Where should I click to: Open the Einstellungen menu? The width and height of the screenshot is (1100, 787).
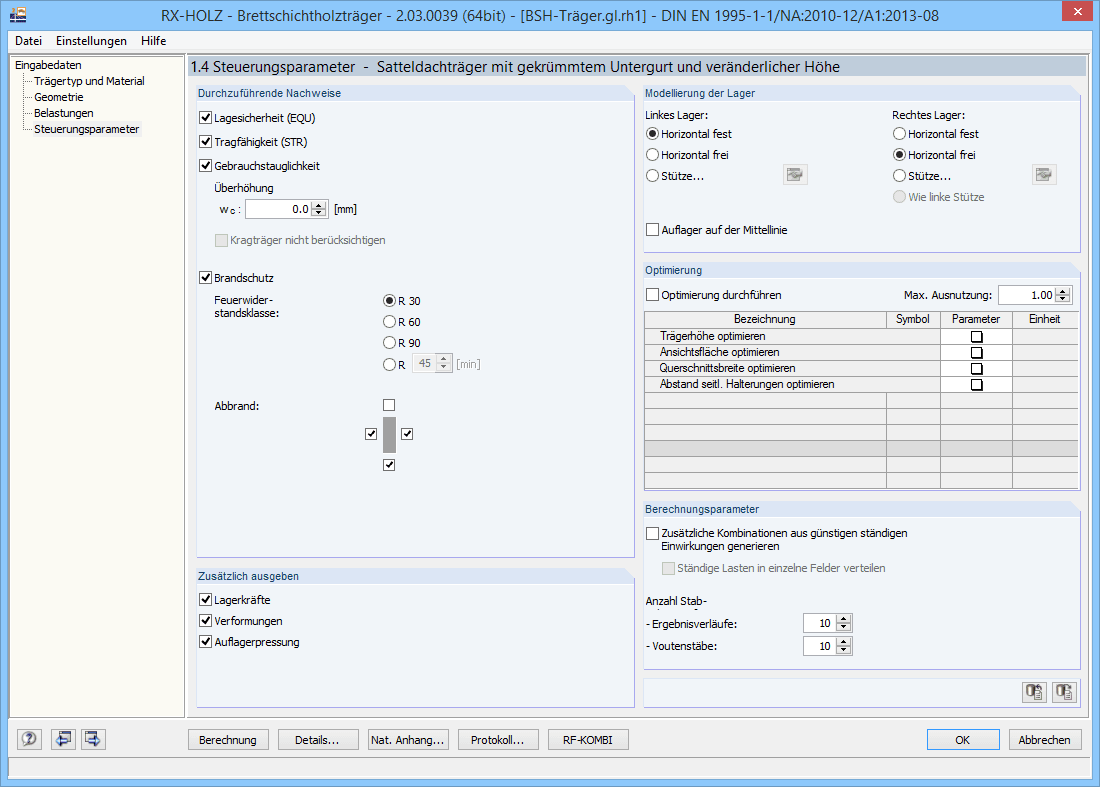[91, 41]
